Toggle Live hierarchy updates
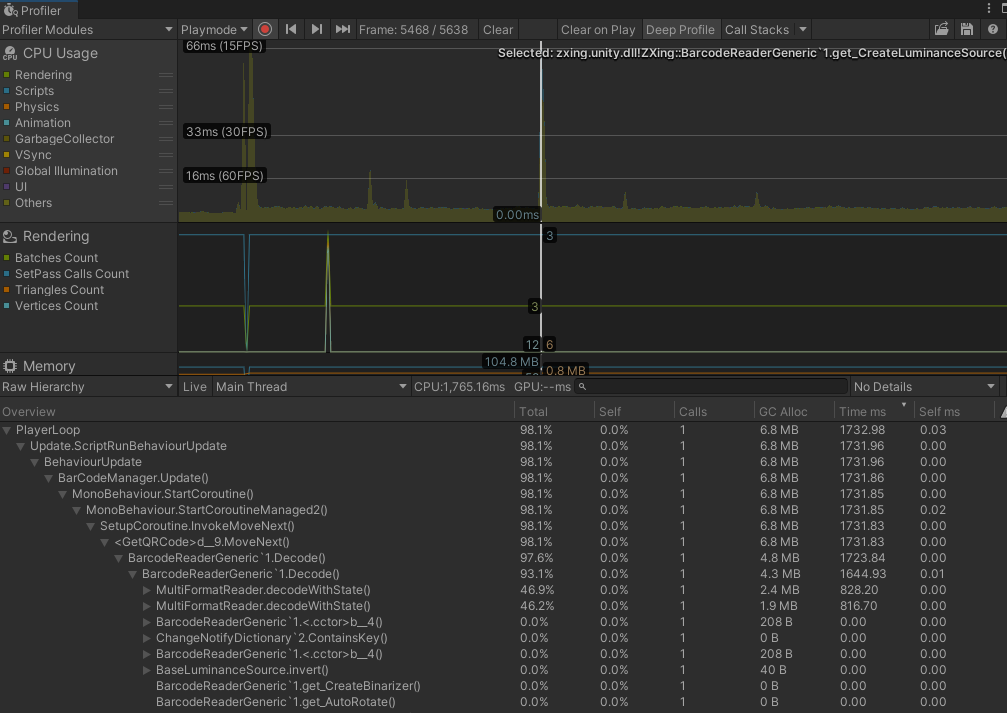This screenshot has height=713, width=1007. click(x=194, y=386)
